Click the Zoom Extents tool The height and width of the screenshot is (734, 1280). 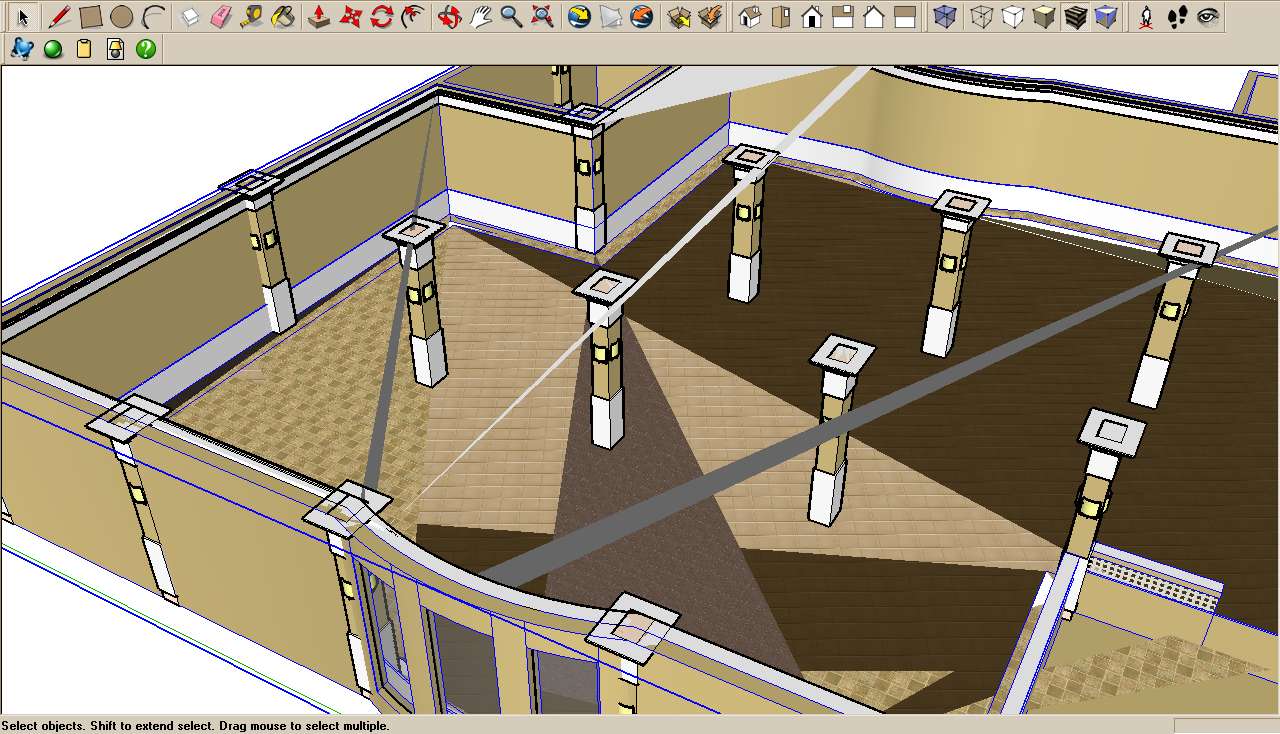542,17
